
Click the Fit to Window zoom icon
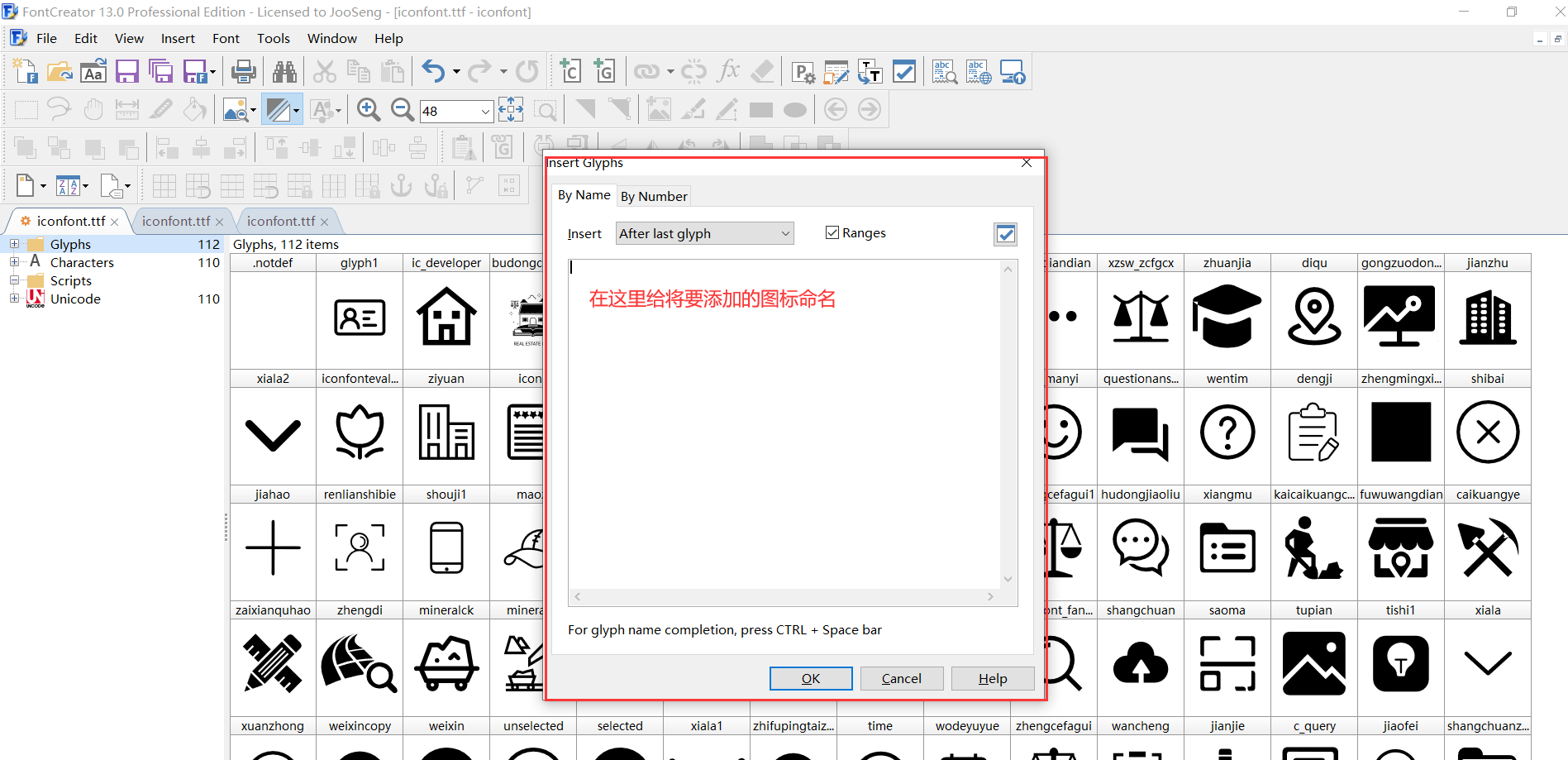point(511,109)
